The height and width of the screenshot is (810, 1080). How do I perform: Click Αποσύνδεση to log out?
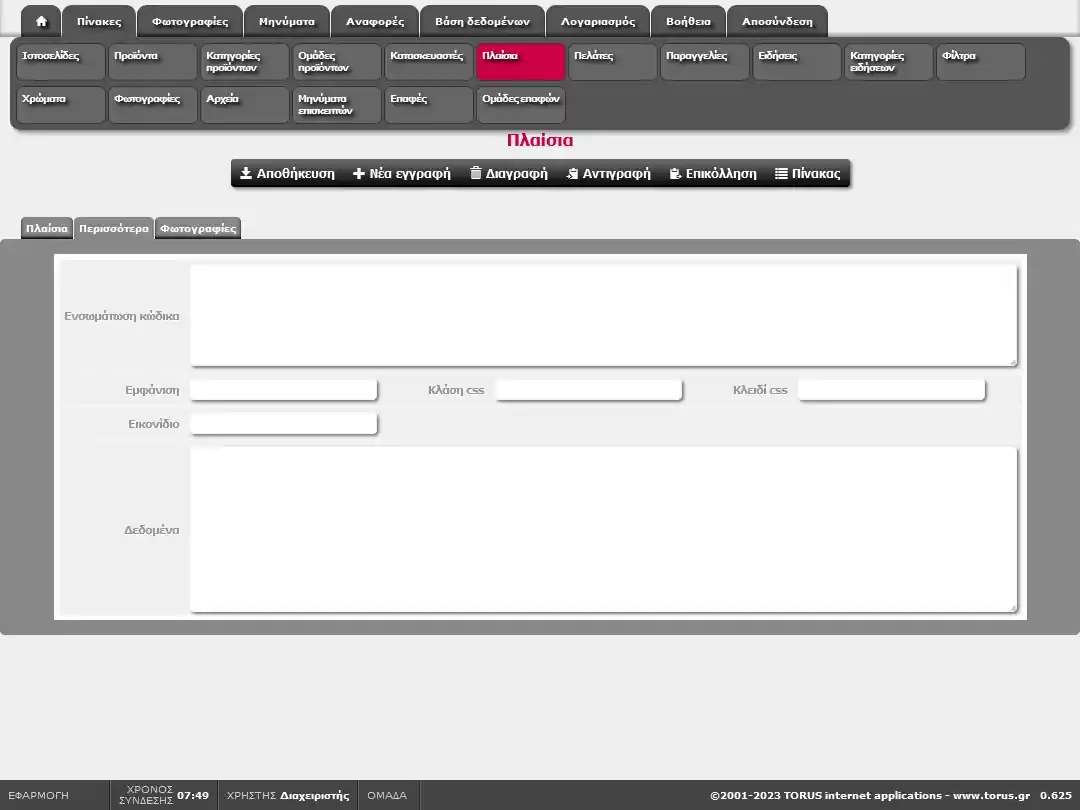coord(777,21)
